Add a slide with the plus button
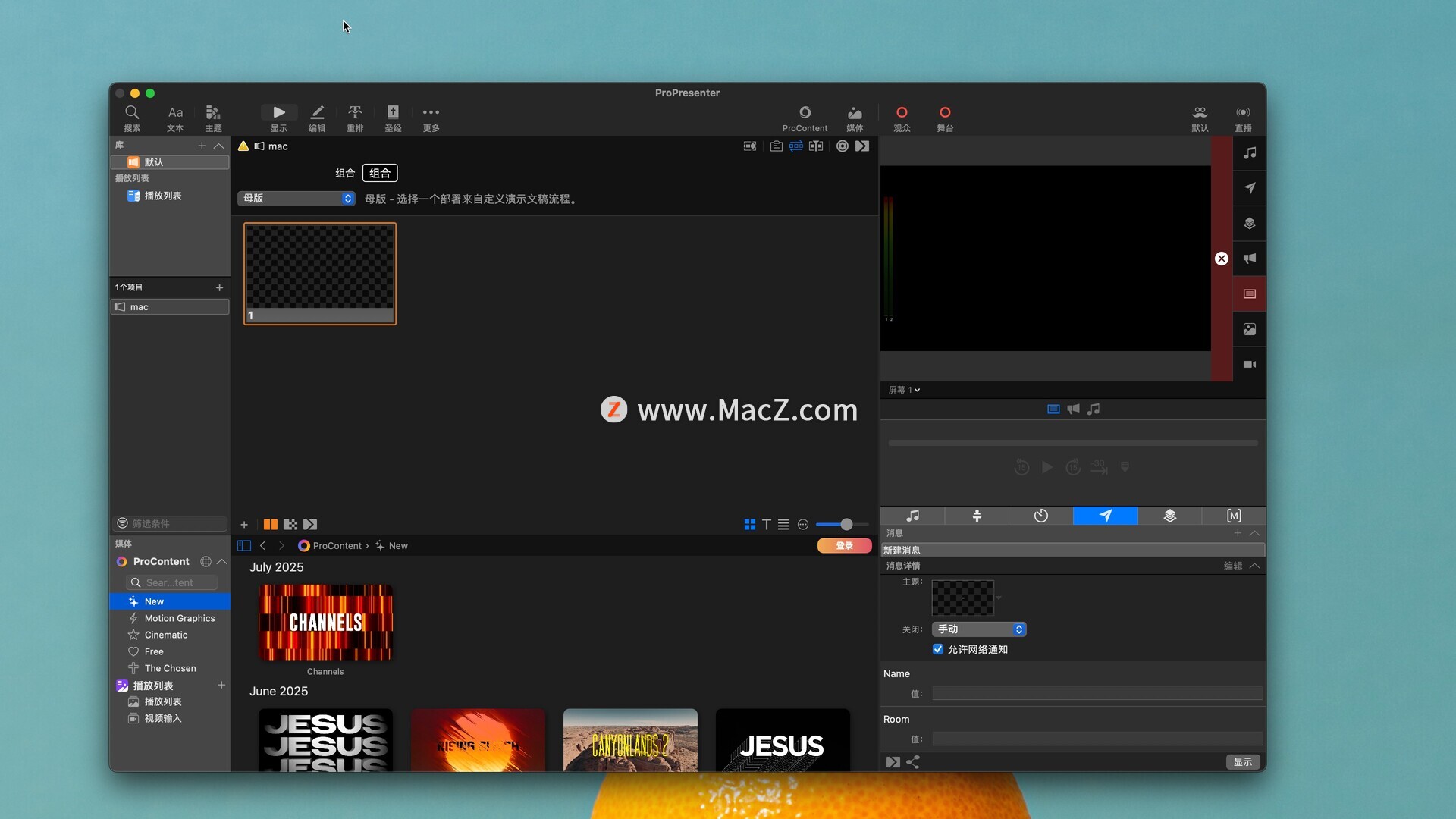1456x819 pixels. coord(244,524)
